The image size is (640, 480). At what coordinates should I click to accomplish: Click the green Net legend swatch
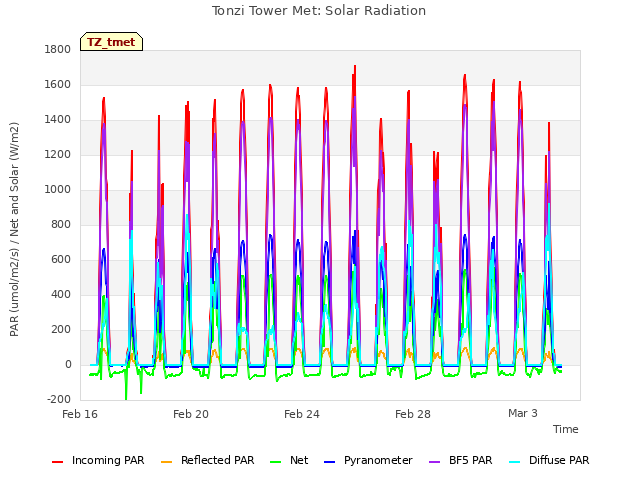pos(276,462)
